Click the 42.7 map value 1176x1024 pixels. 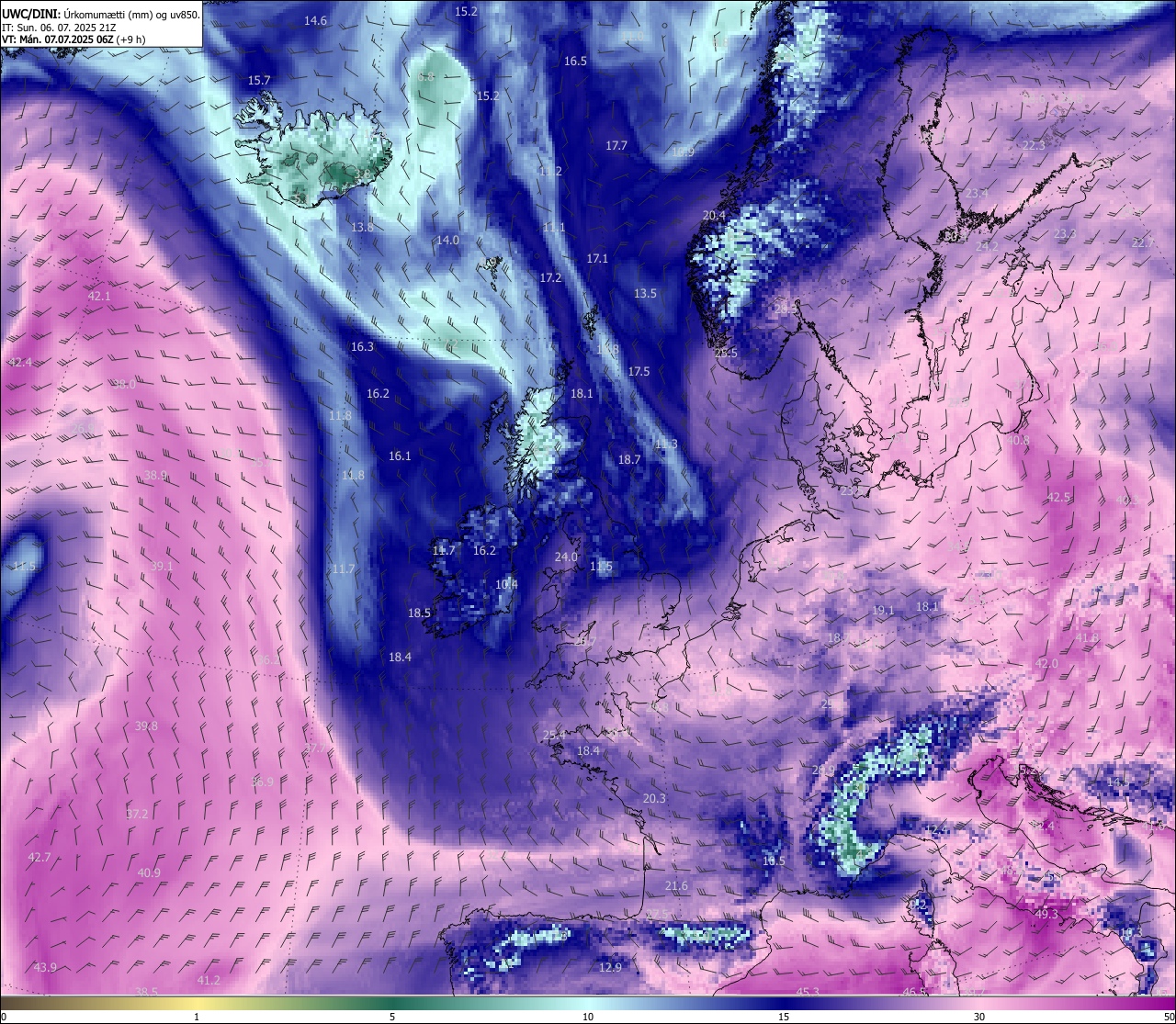pyautogui.click(x=39, y=856)
